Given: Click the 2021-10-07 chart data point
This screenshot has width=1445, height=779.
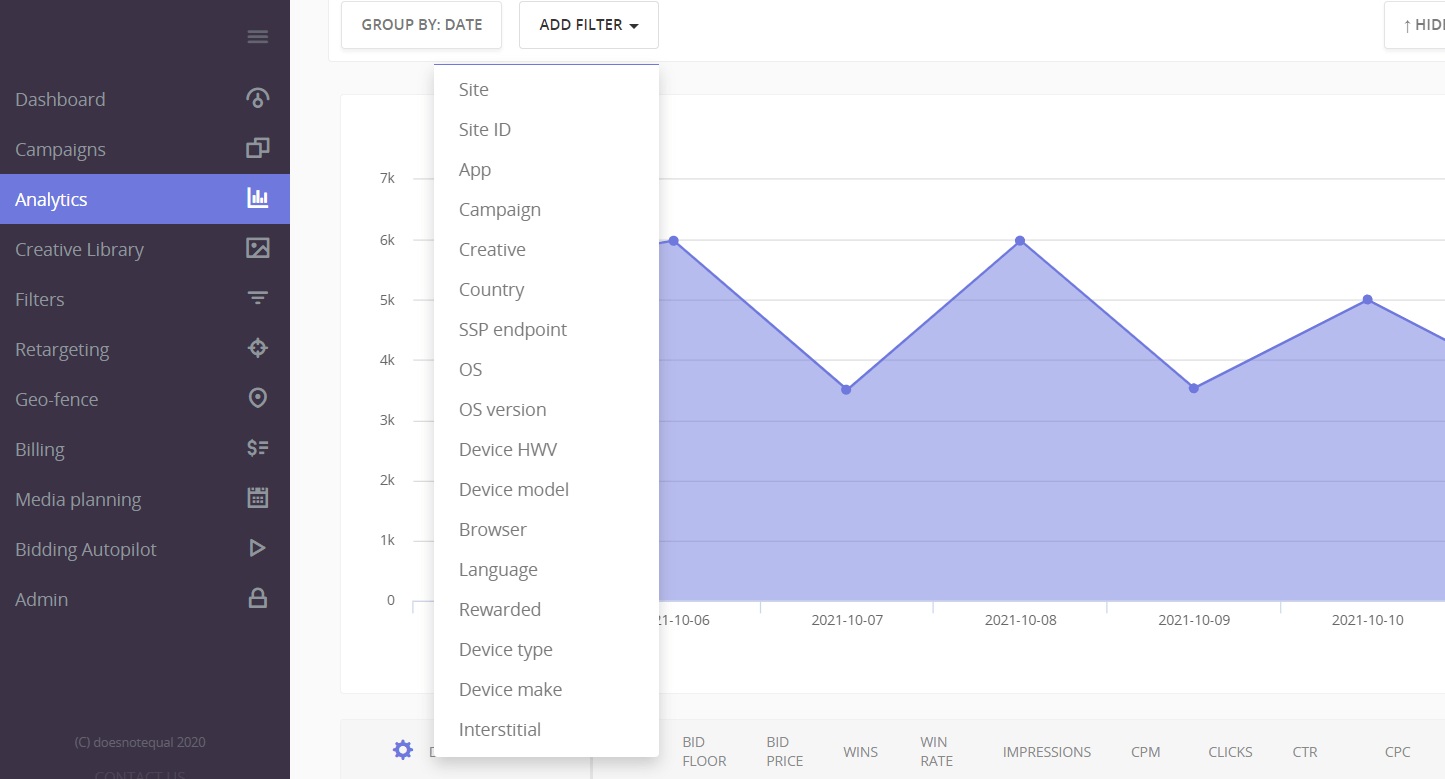Looking at the screenshot, I should [846, 389].
